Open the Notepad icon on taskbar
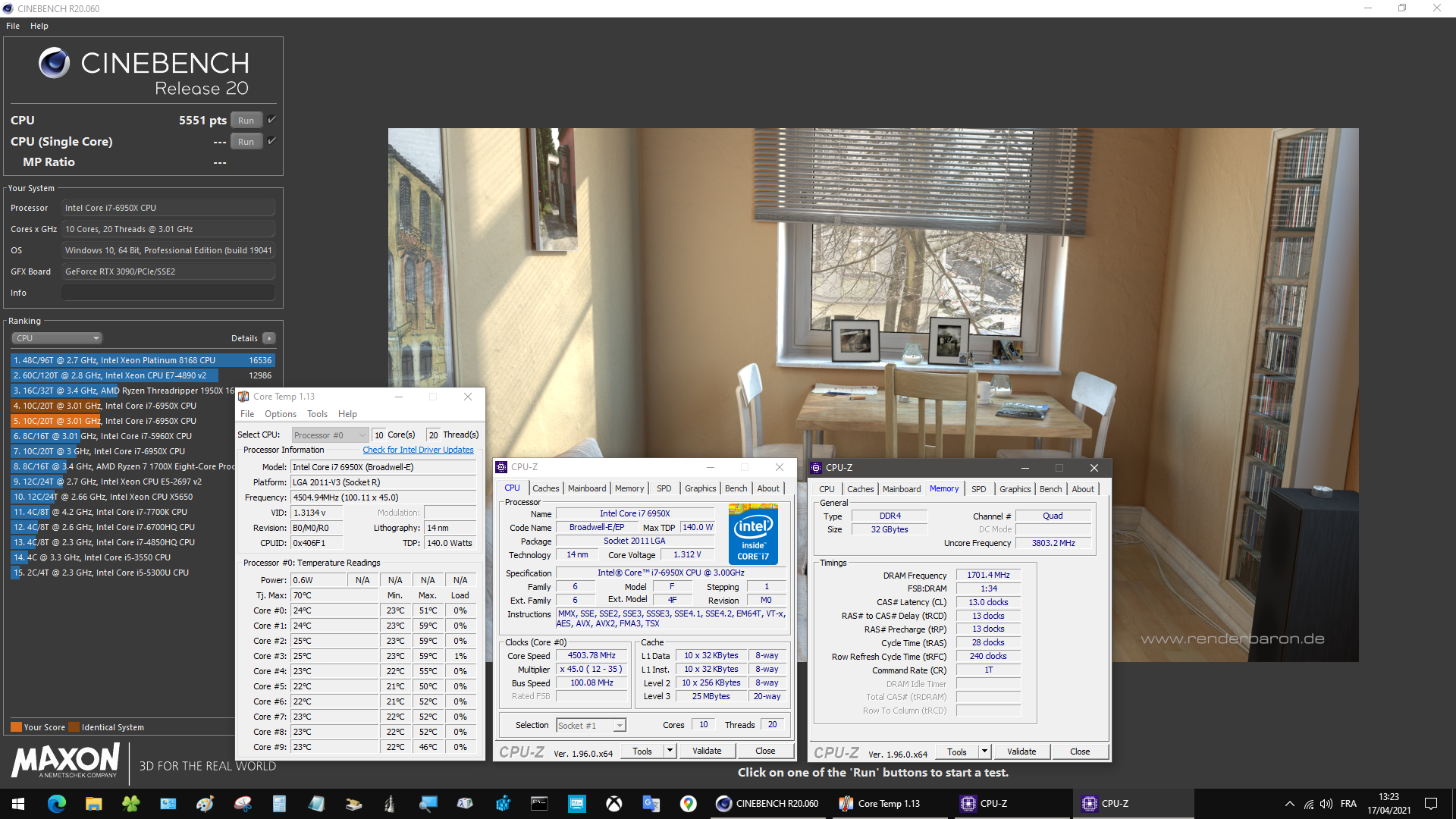The height and width of the screenshot is (819, 1456). coord(316,804)
